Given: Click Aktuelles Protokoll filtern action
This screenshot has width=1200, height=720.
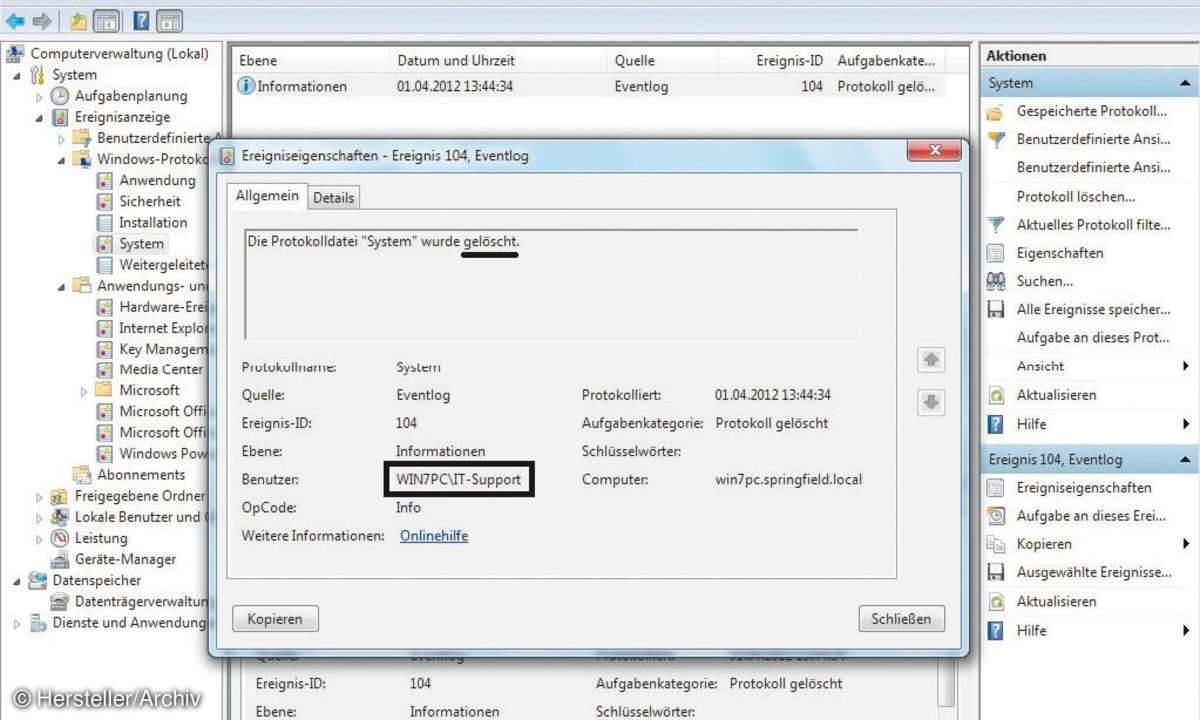Looking at the screenshot, I should click(1093, 225).
